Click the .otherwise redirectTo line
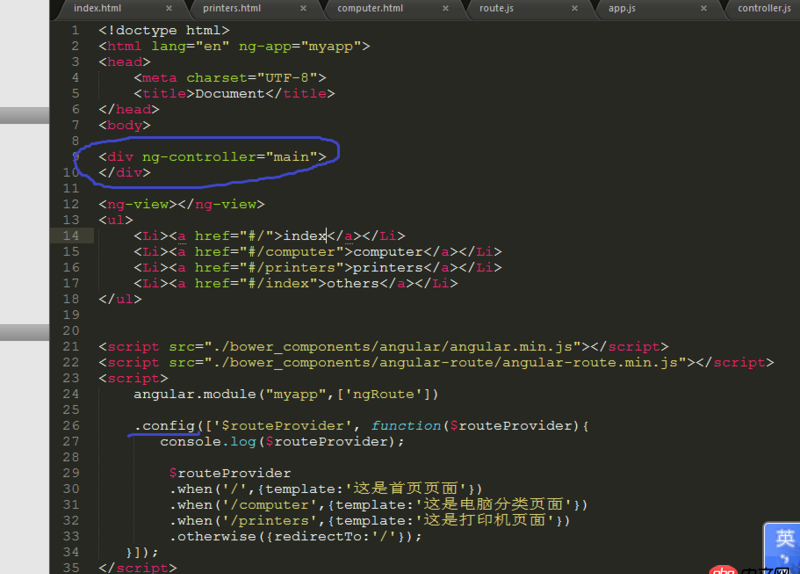 tap(296, 537)
